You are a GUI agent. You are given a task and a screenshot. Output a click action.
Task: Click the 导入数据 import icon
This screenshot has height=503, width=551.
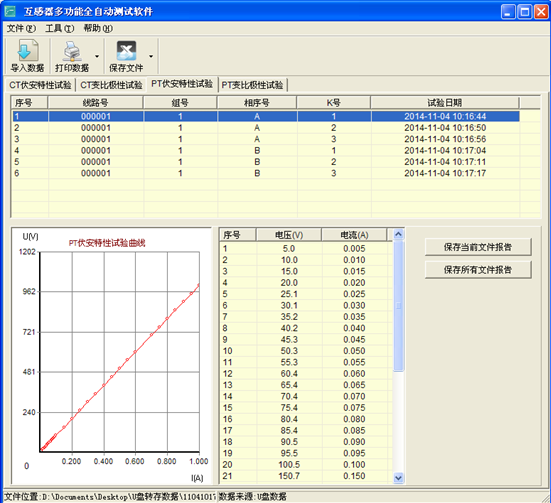click(x=27, y=51)
